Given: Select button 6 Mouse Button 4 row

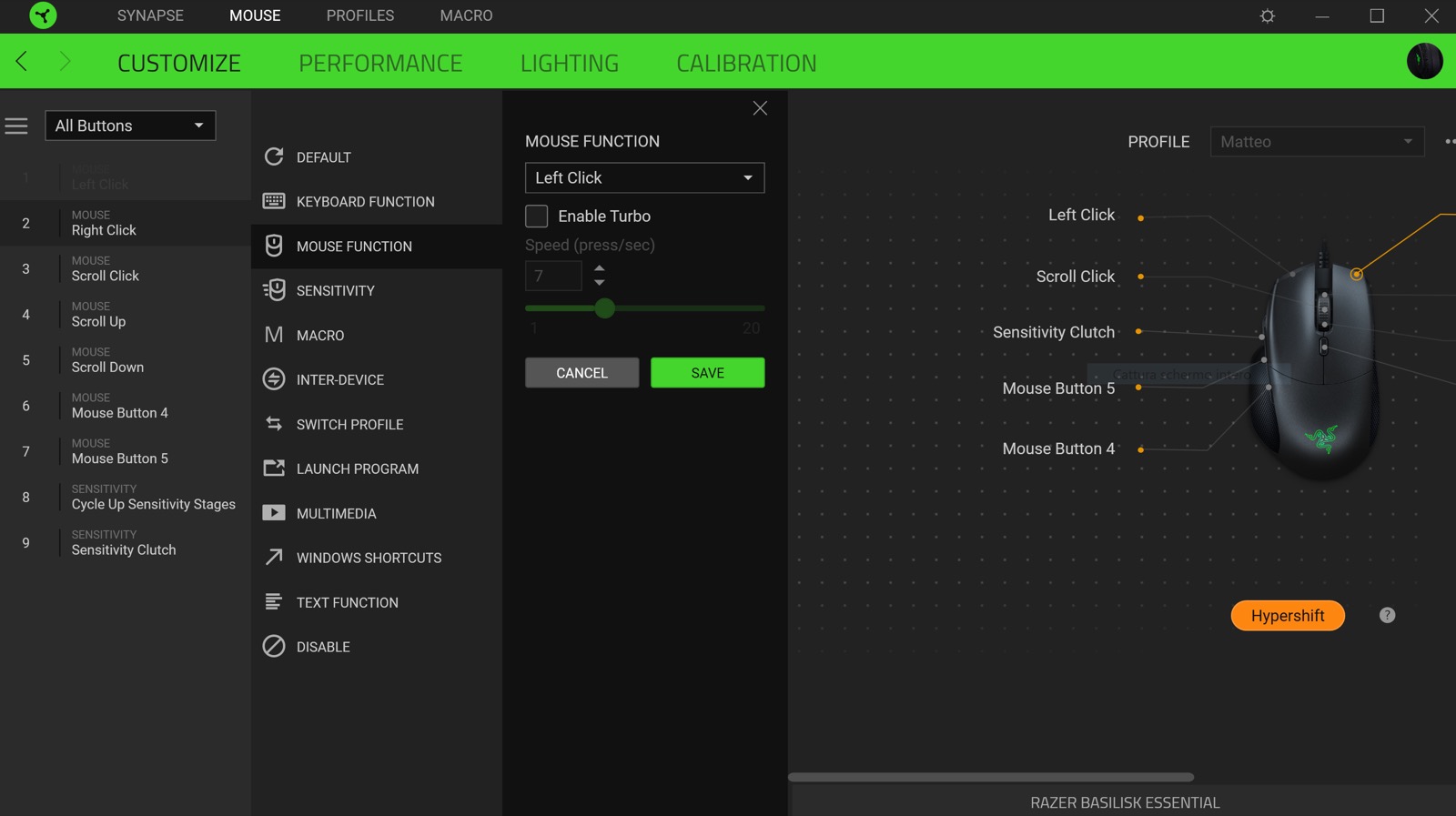Looking at the screenshot, I should pos(126,406).
